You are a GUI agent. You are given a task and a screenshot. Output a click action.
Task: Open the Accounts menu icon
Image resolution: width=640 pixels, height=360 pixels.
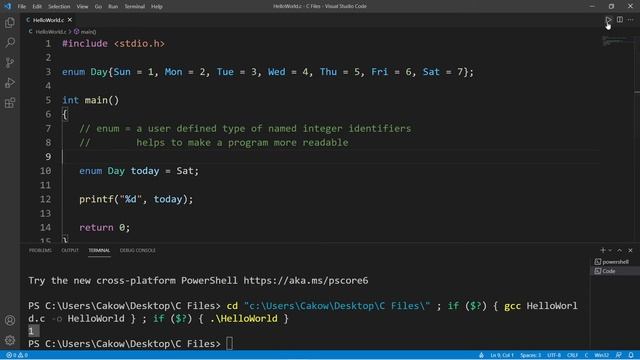[x=10, y=320]
